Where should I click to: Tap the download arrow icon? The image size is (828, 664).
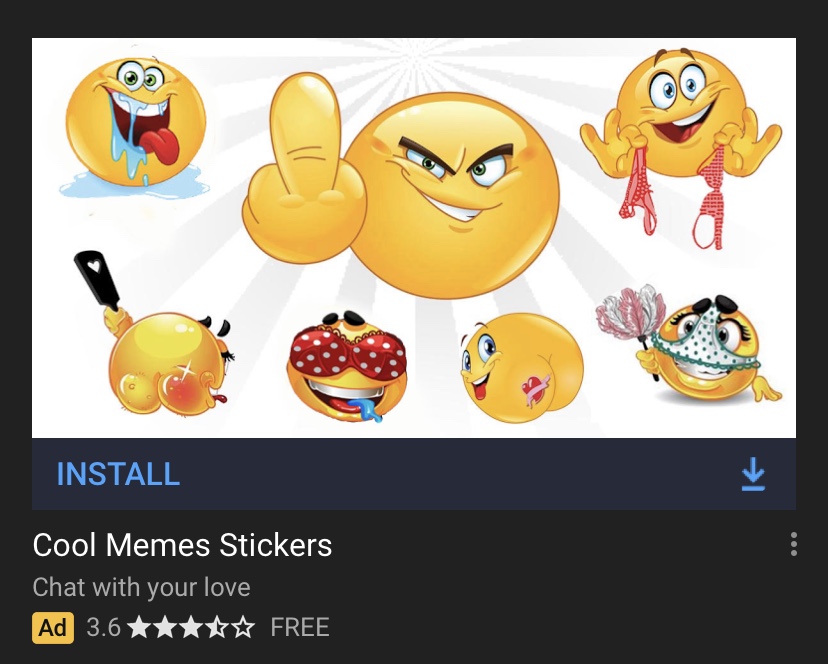point(753,474)
